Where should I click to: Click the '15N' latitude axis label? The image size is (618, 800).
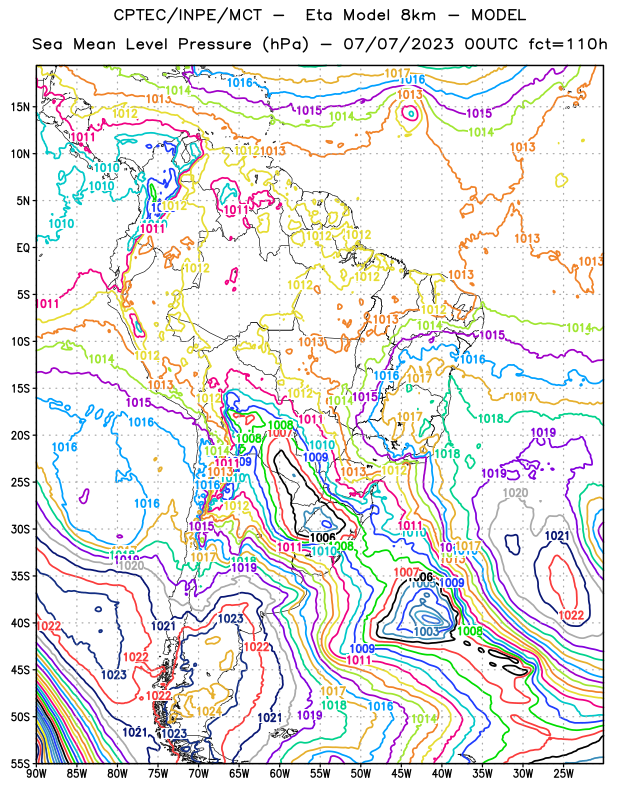[x=20, y=107]
